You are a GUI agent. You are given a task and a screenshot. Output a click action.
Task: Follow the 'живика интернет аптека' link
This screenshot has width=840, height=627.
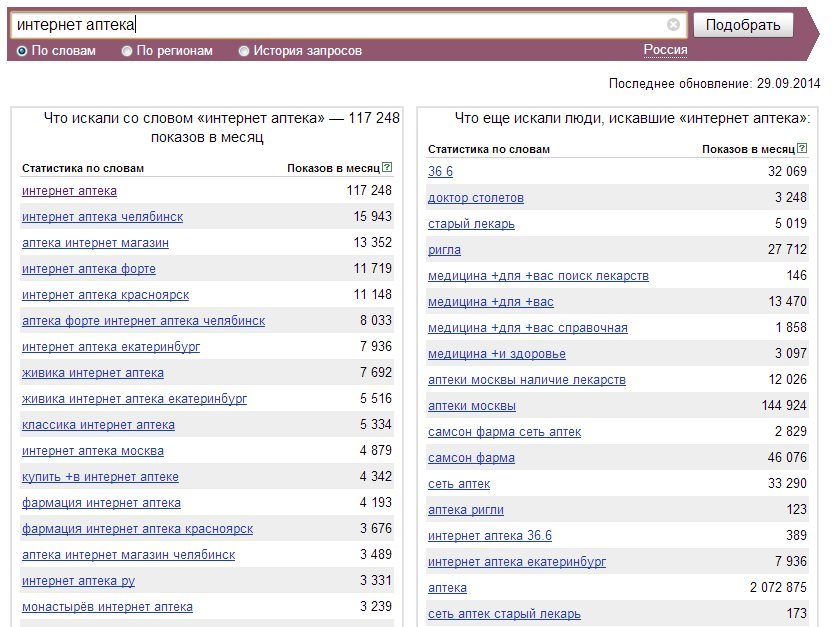[x=93, y=373]
